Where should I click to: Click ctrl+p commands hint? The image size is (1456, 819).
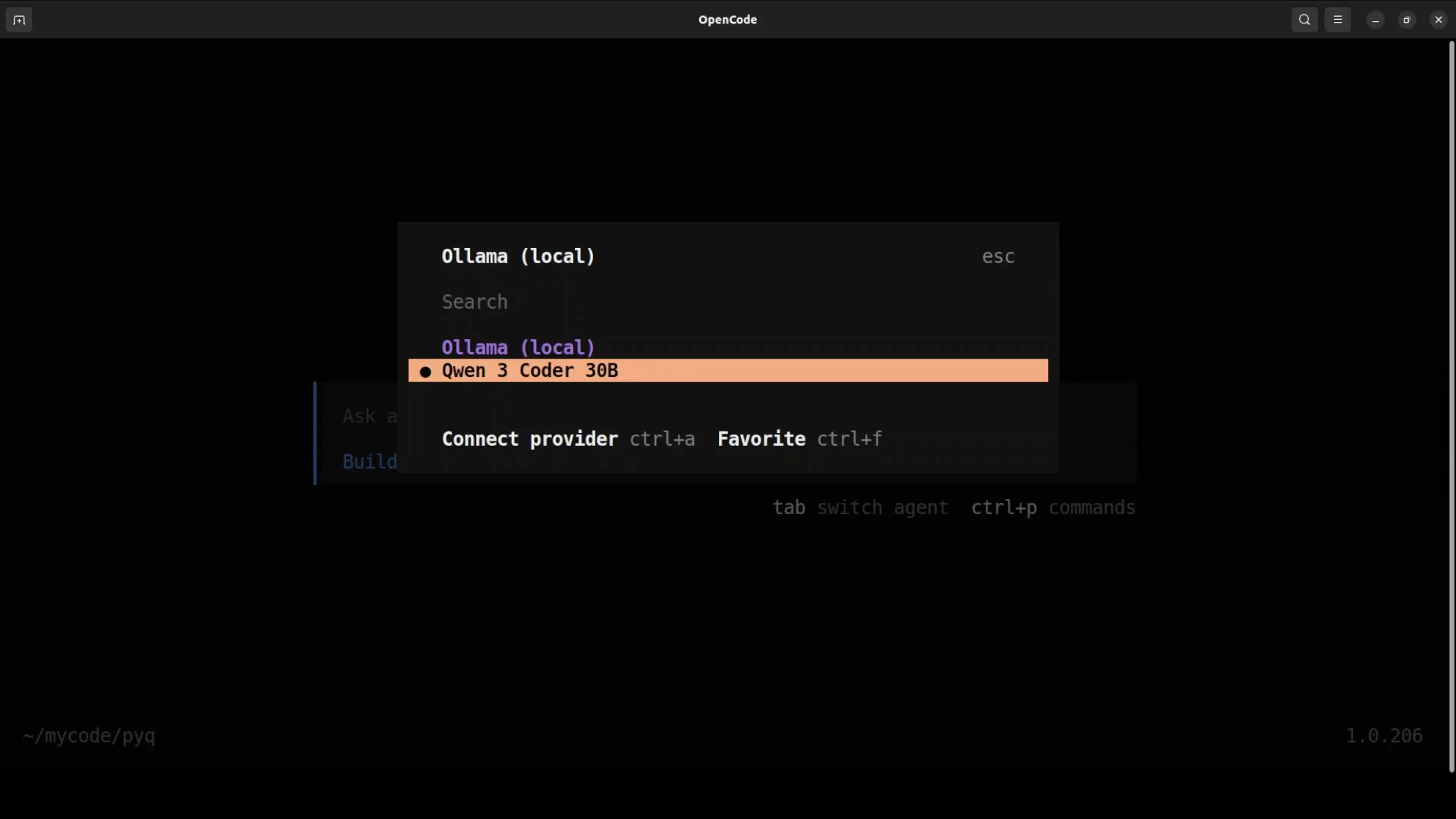1053,507
